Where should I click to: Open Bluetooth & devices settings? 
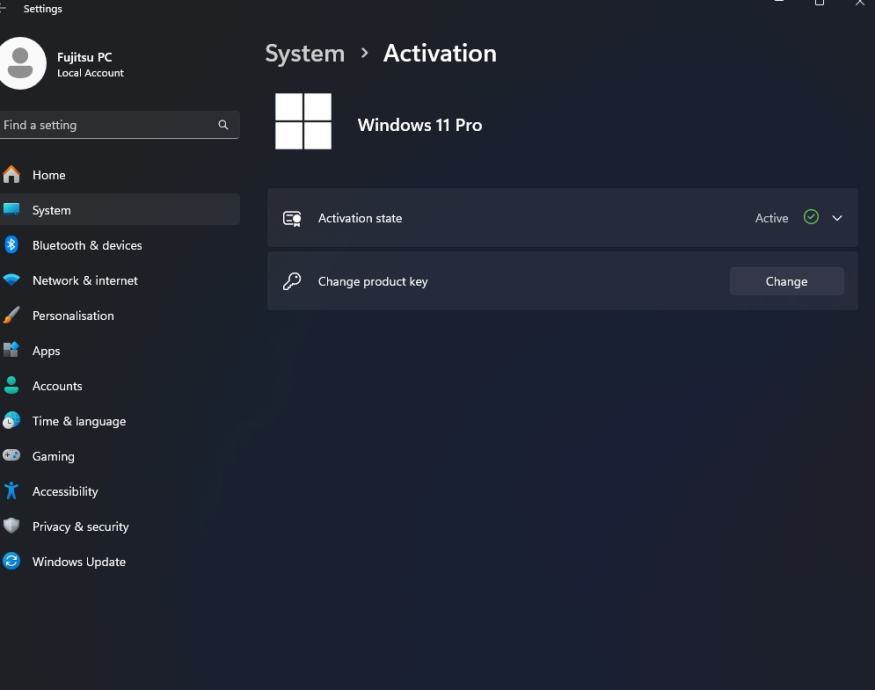(119, 245)
